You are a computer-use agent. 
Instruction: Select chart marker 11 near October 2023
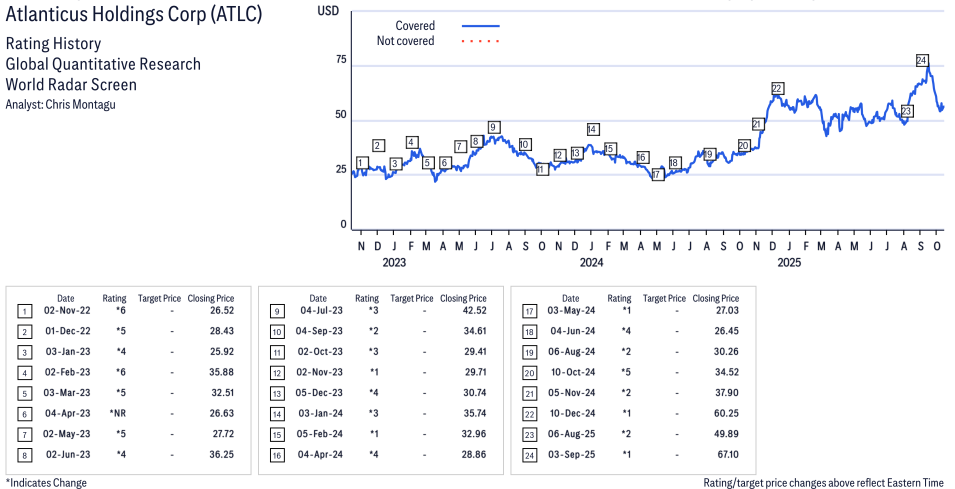[542, 170]
